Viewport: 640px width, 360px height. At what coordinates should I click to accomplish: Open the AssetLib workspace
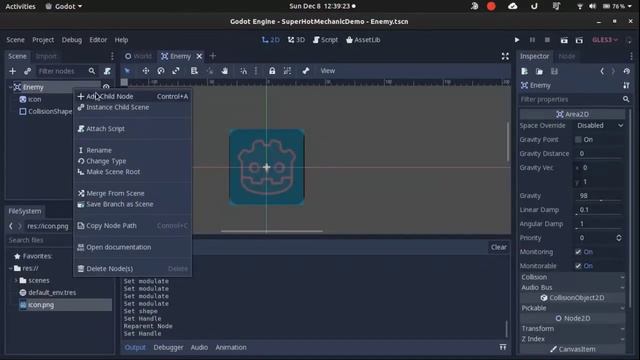[363, 40]
